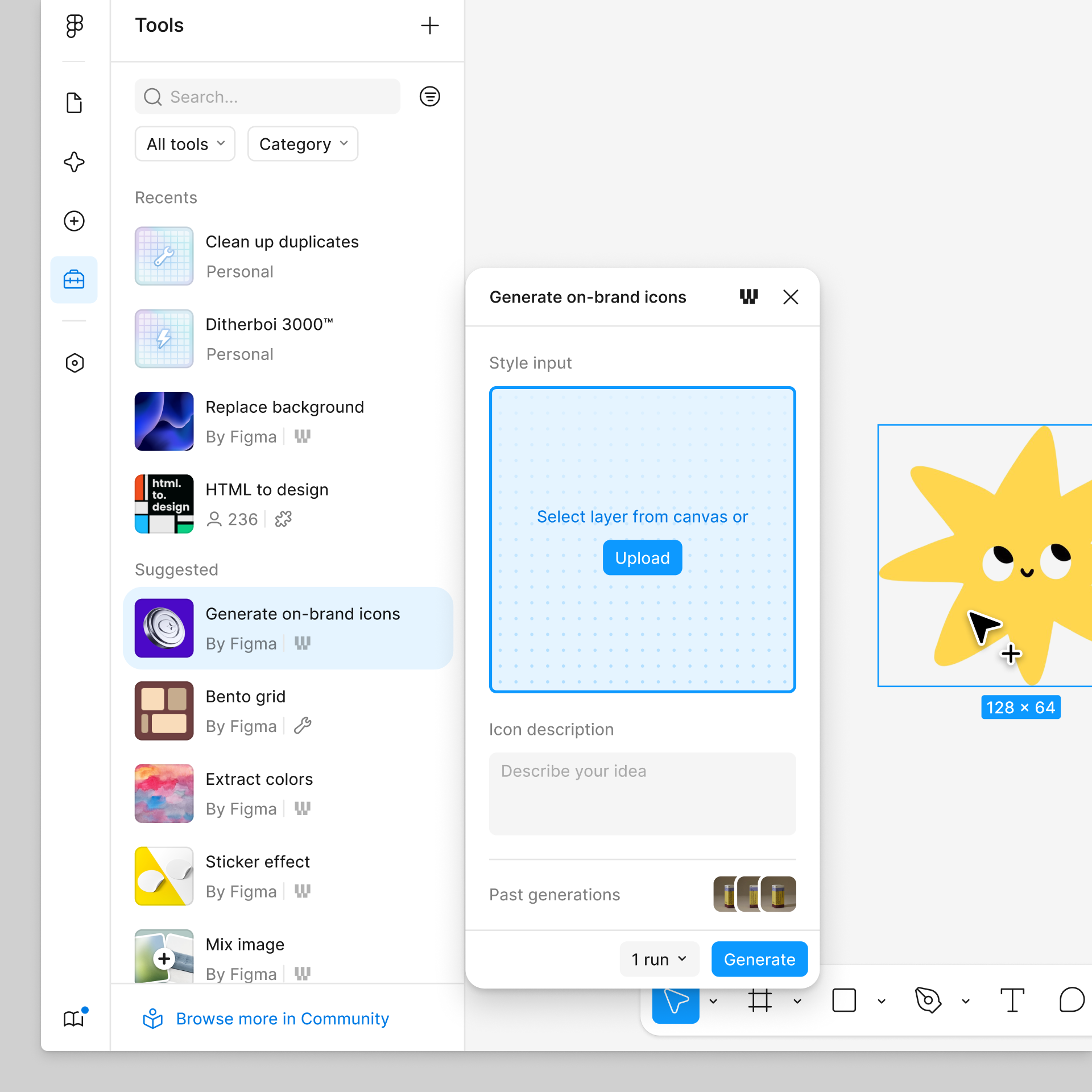Select the Frame tool in toolbar
Viewport: 1092px width, 1092px height.
point(760,1000)
